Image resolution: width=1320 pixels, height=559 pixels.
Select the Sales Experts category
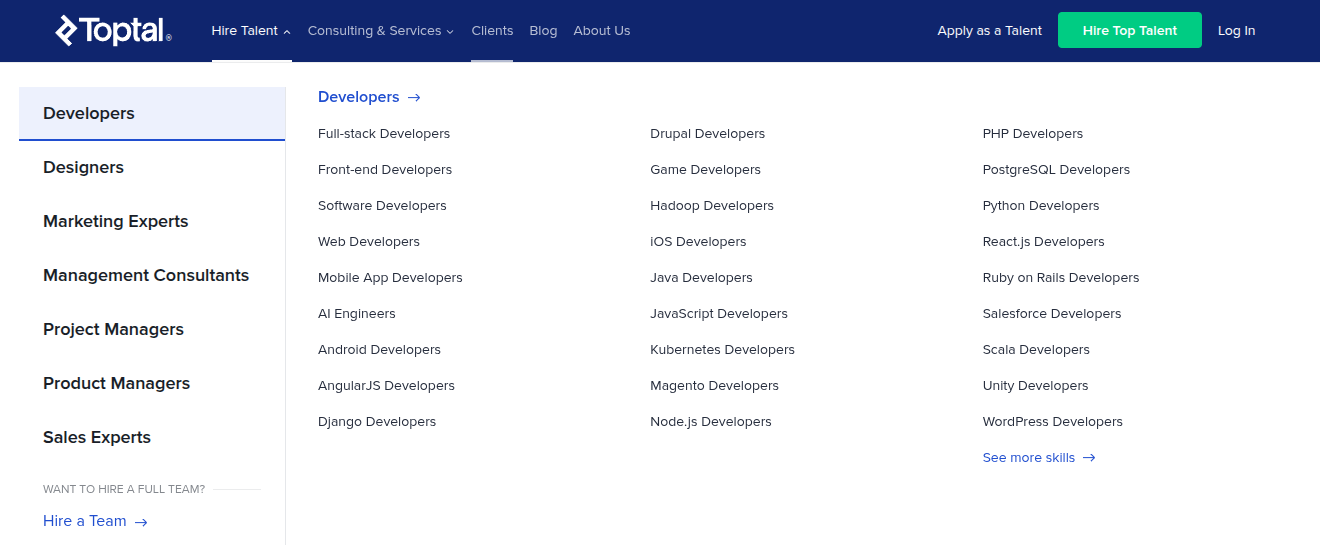click(x=152, y=438)
